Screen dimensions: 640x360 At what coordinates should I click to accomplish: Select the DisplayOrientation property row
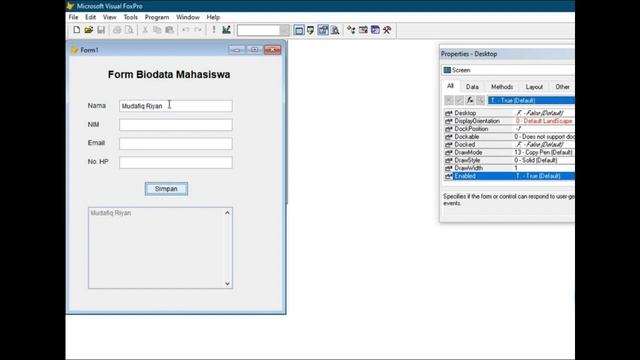[509, 121]
